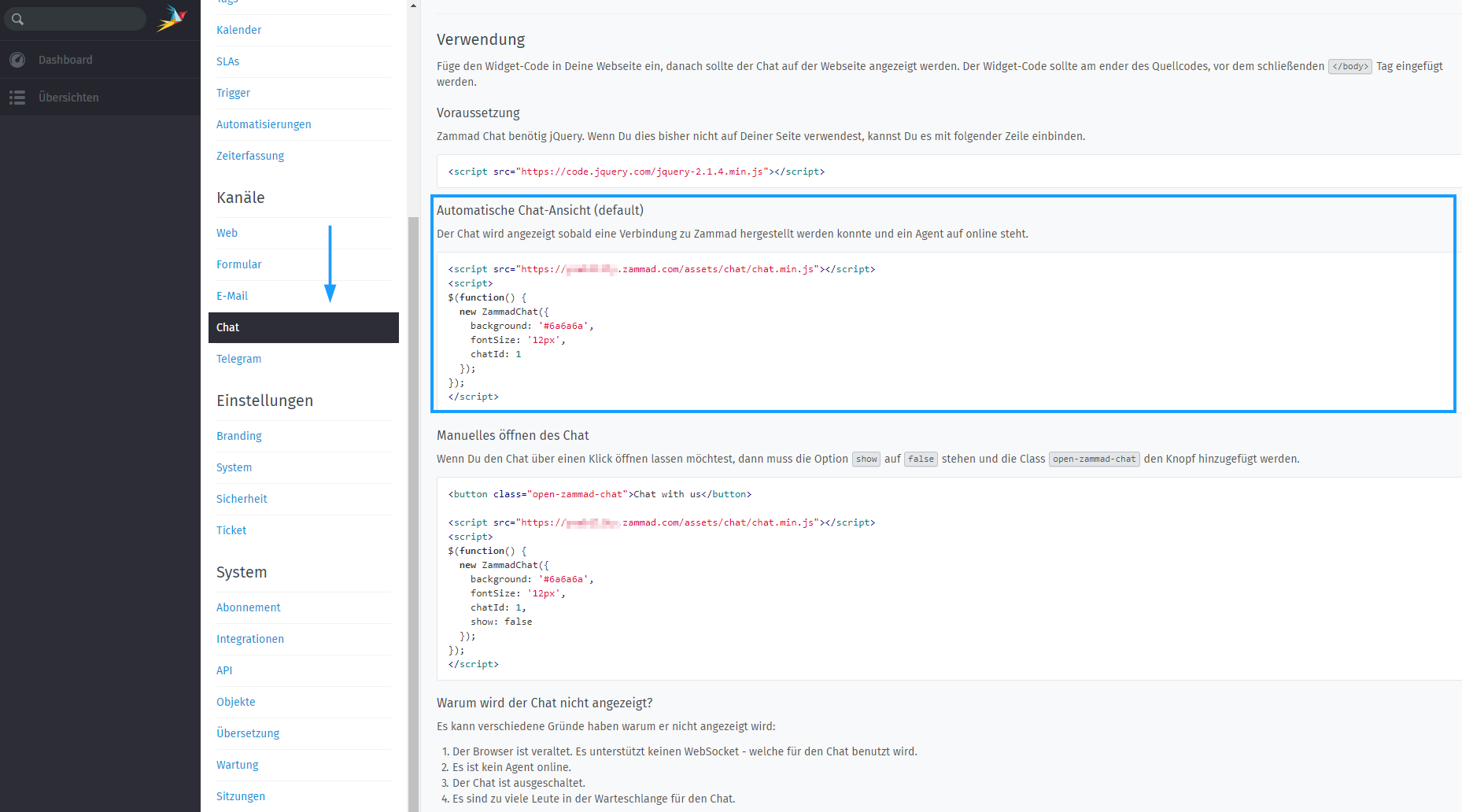Click the 'Voraussetzung' heading

point(478,113)
